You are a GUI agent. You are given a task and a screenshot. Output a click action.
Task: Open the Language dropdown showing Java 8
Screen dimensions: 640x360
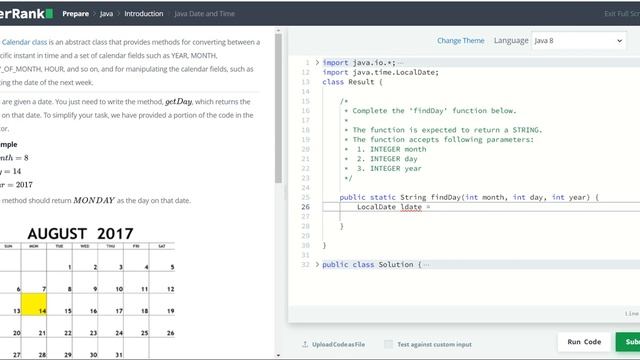579,40
